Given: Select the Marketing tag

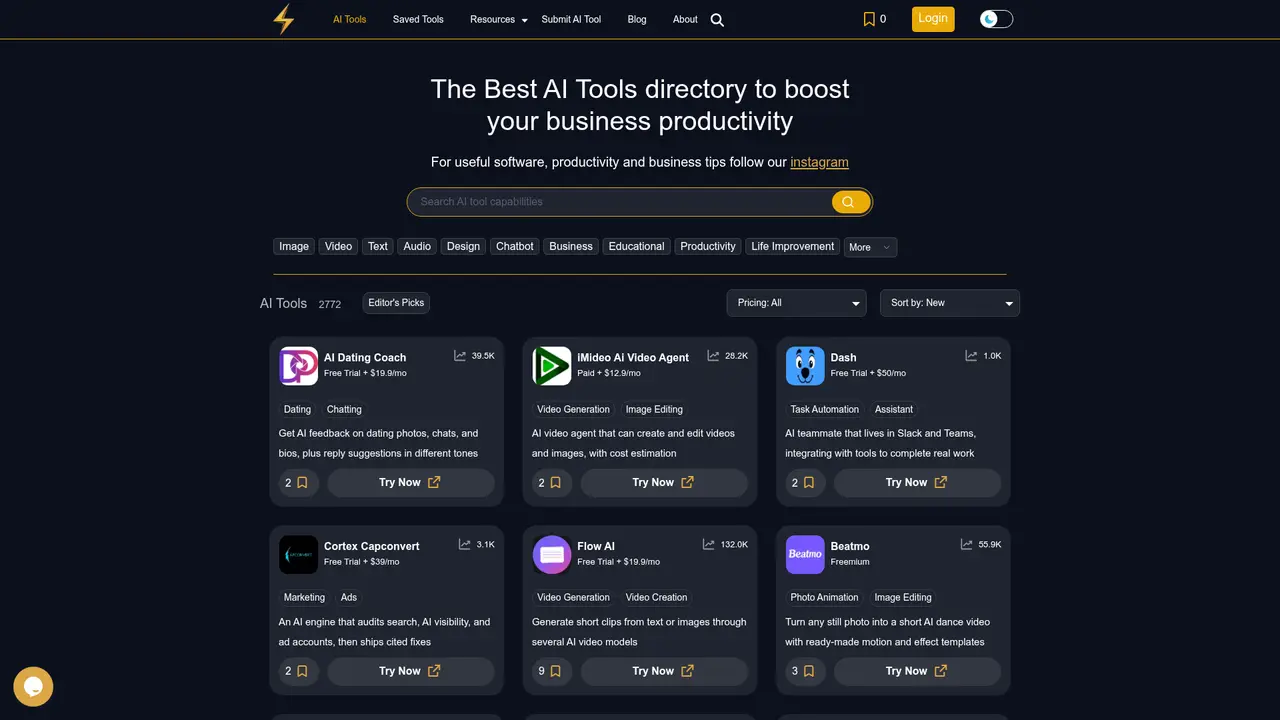Looking at the screenshot, I should 304,597.
